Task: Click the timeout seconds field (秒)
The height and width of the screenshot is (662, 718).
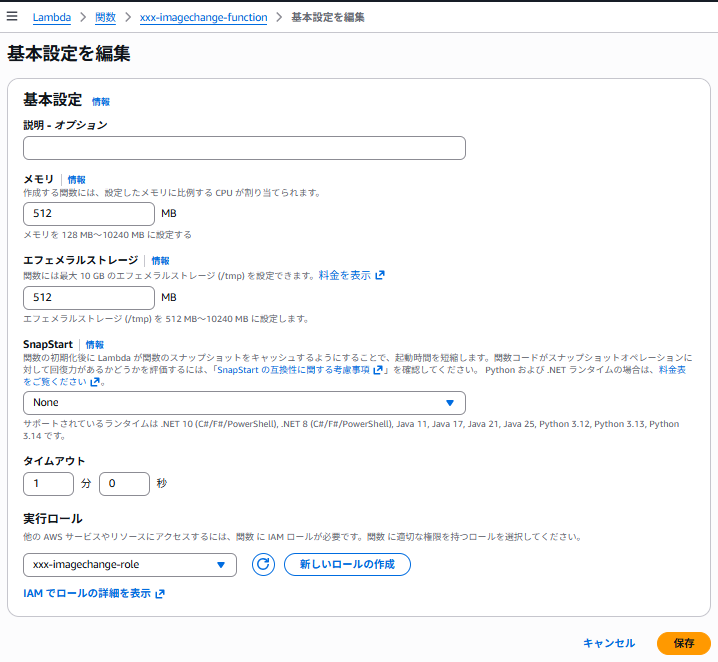Action: click(124, 484)
